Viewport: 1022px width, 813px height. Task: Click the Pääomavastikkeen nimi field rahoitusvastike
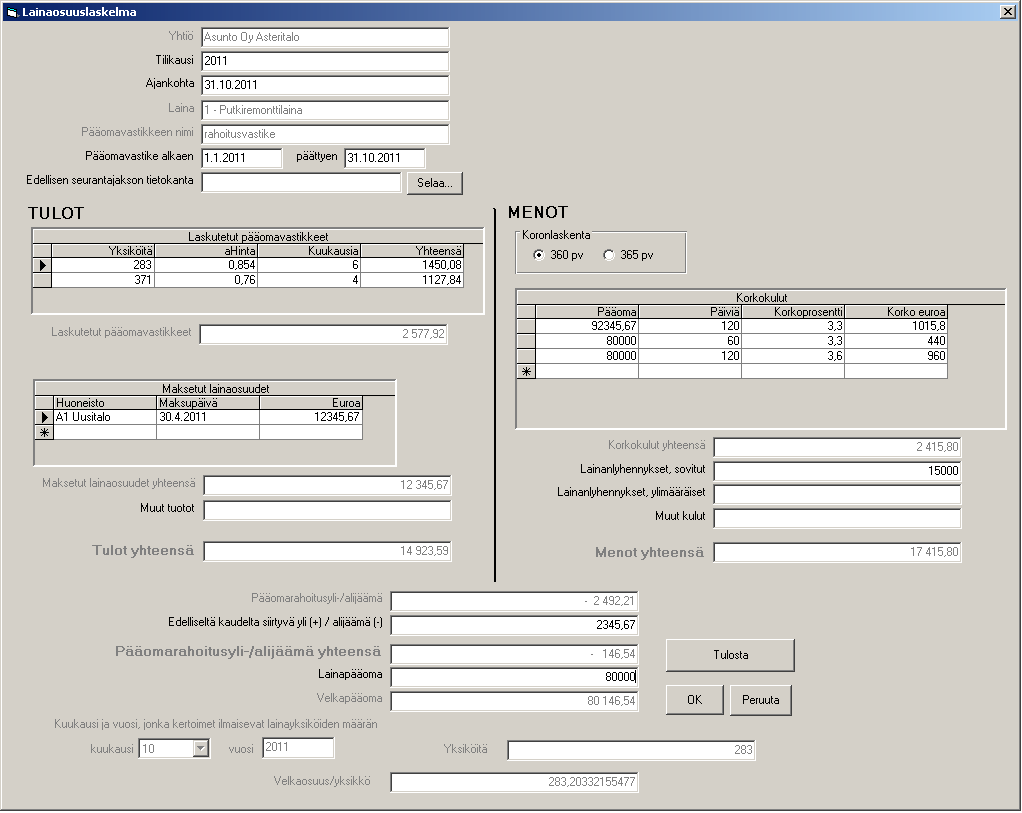[325, 134]
